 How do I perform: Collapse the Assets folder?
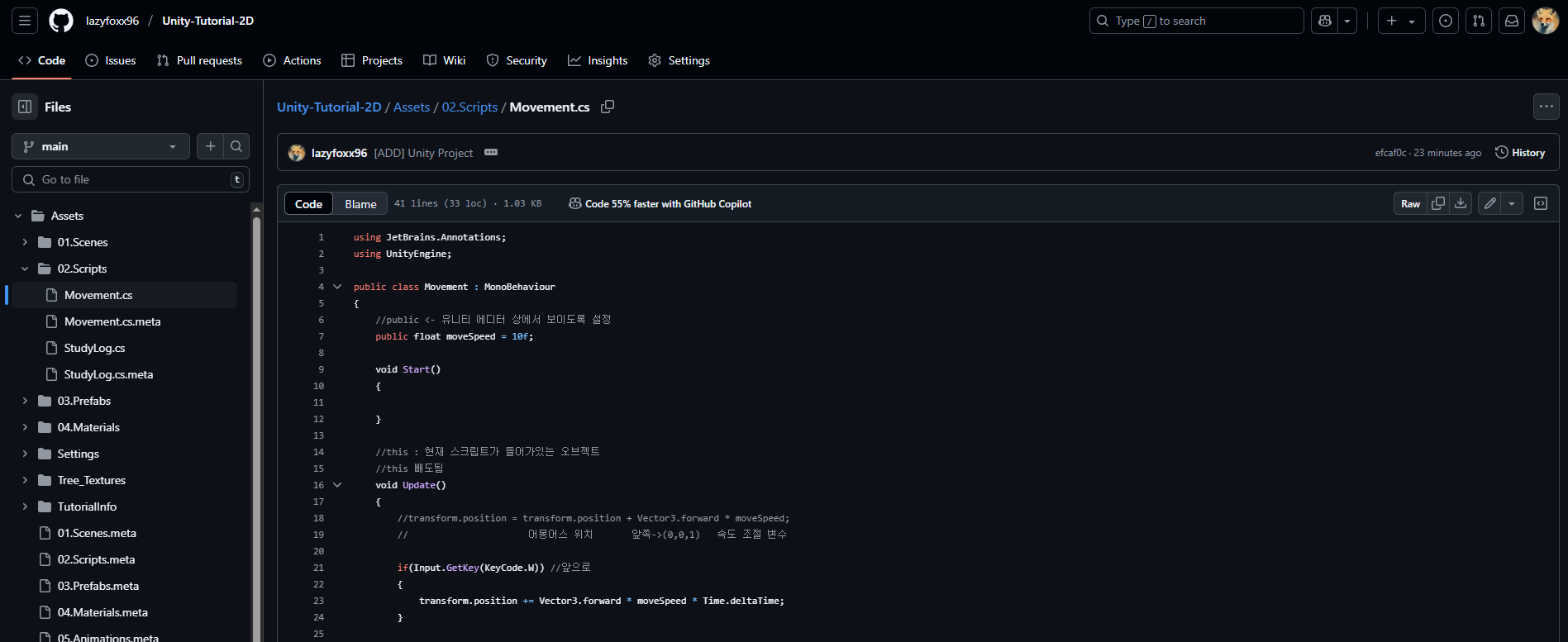click(x=18, y=216)
